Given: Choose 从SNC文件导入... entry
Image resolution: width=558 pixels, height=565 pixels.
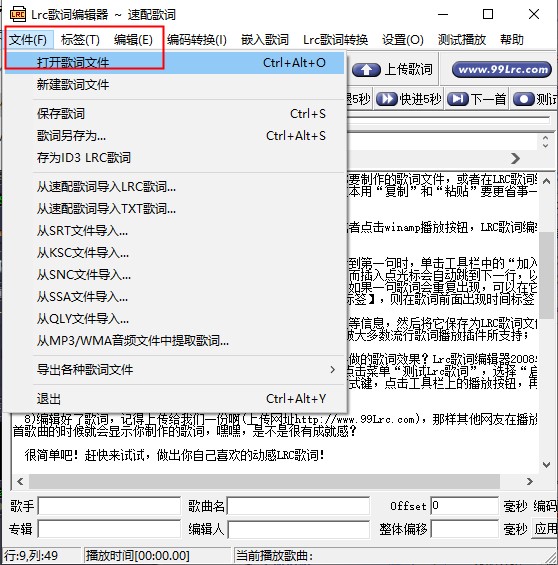Looking at the screenshot, I should click(x=174, y=275).
